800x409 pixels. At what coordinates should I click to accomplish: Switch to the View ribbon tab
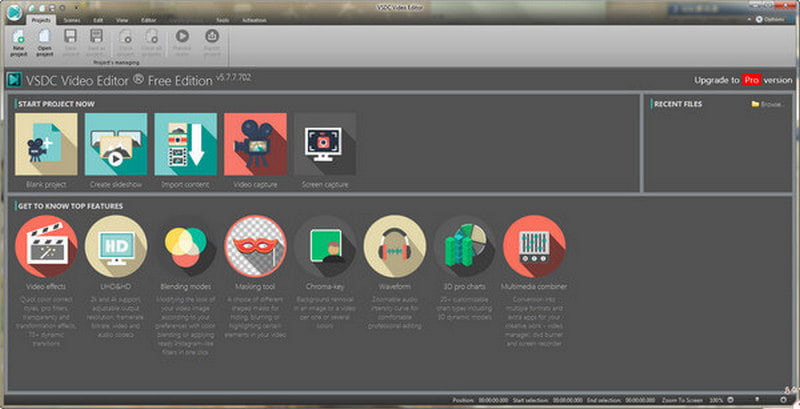pyautogui.click(x=122, y=20)
